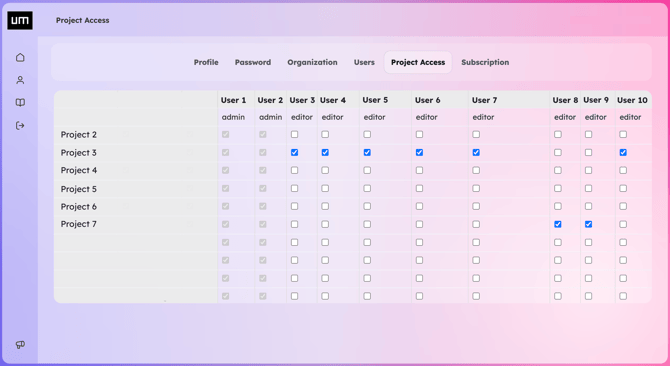Enable Project 5 access for User 9

coord(588,188)
